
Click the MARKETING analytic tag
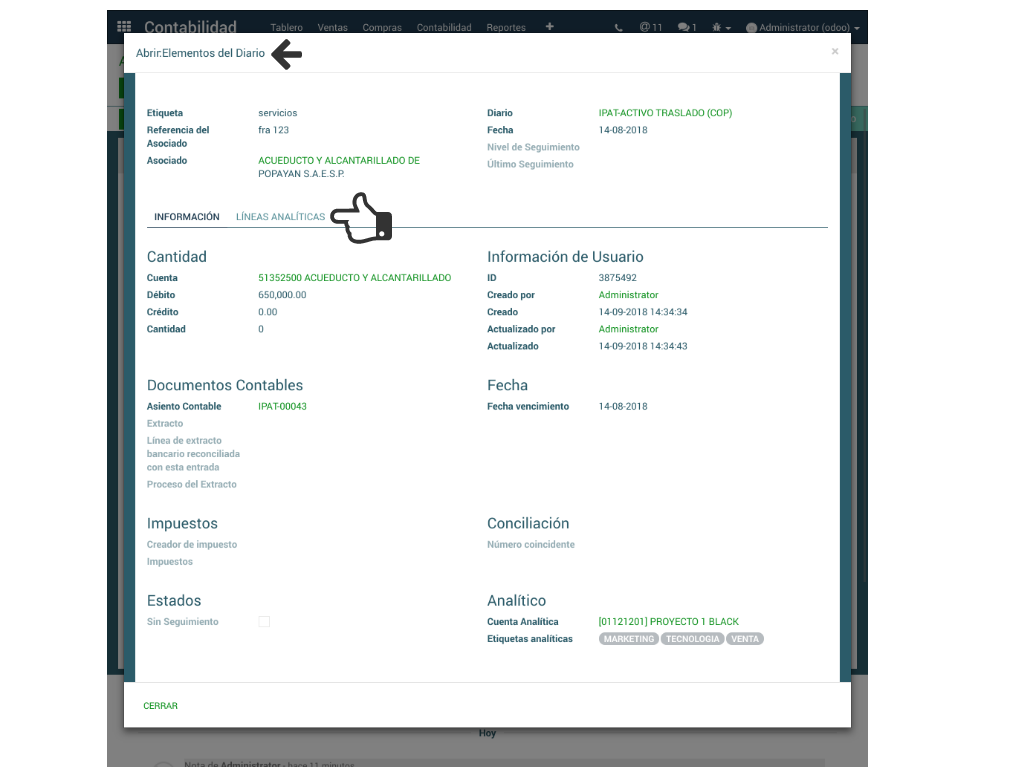tap(629, 639)
